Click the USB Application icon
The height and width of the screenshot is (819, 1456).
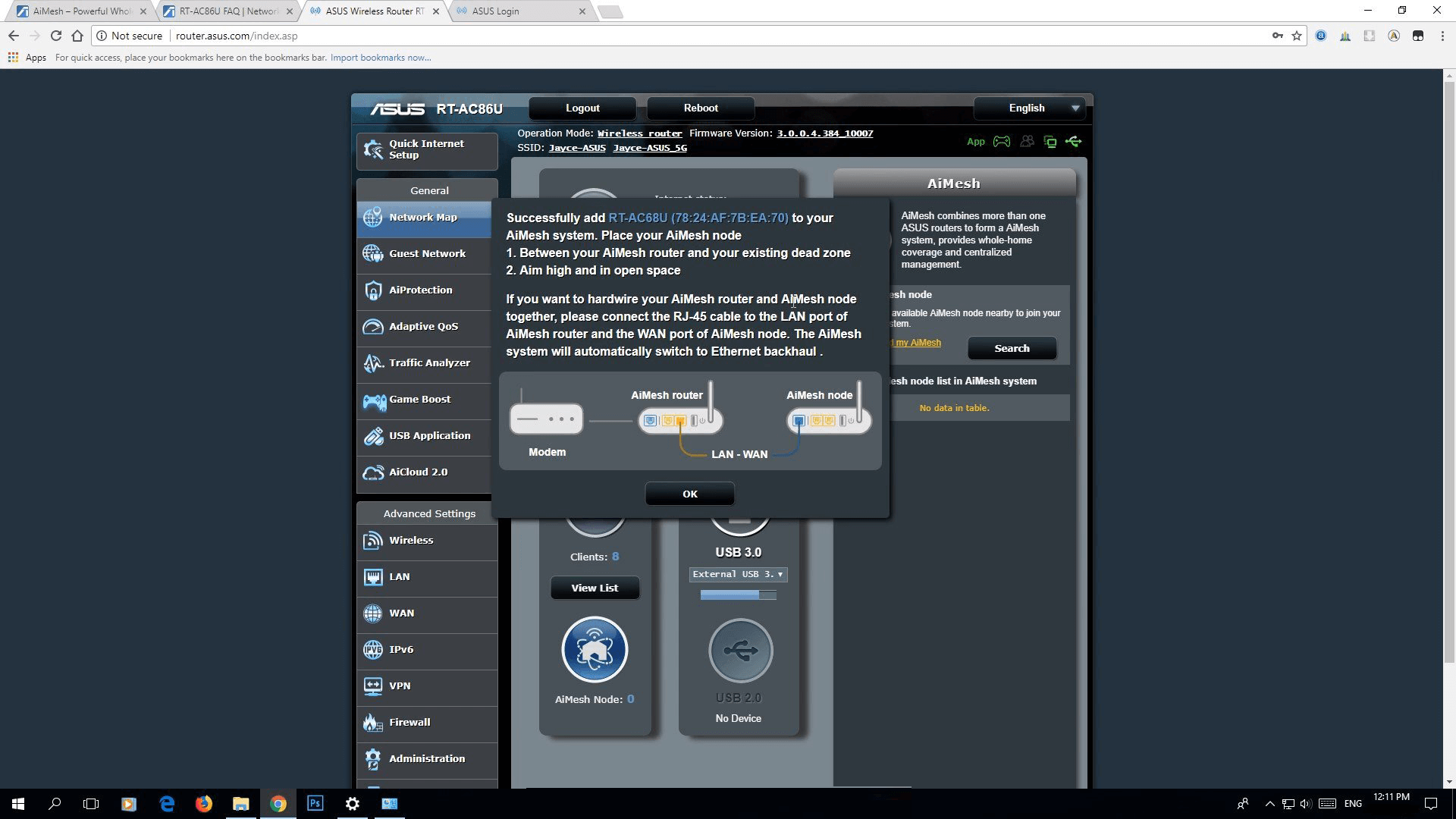(372, 436)
